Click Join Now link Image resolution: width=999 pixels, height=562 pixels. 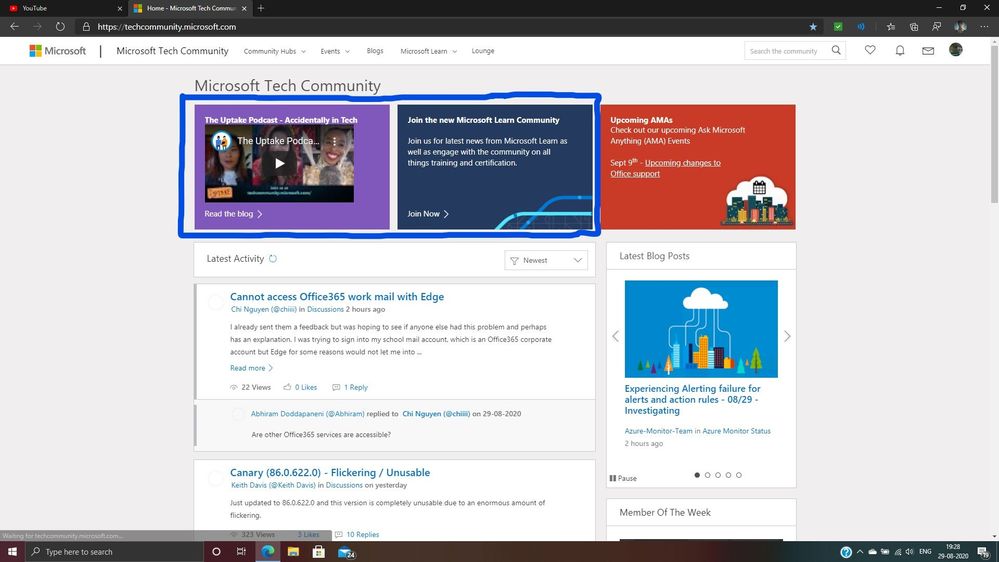(x=428, y=214)
